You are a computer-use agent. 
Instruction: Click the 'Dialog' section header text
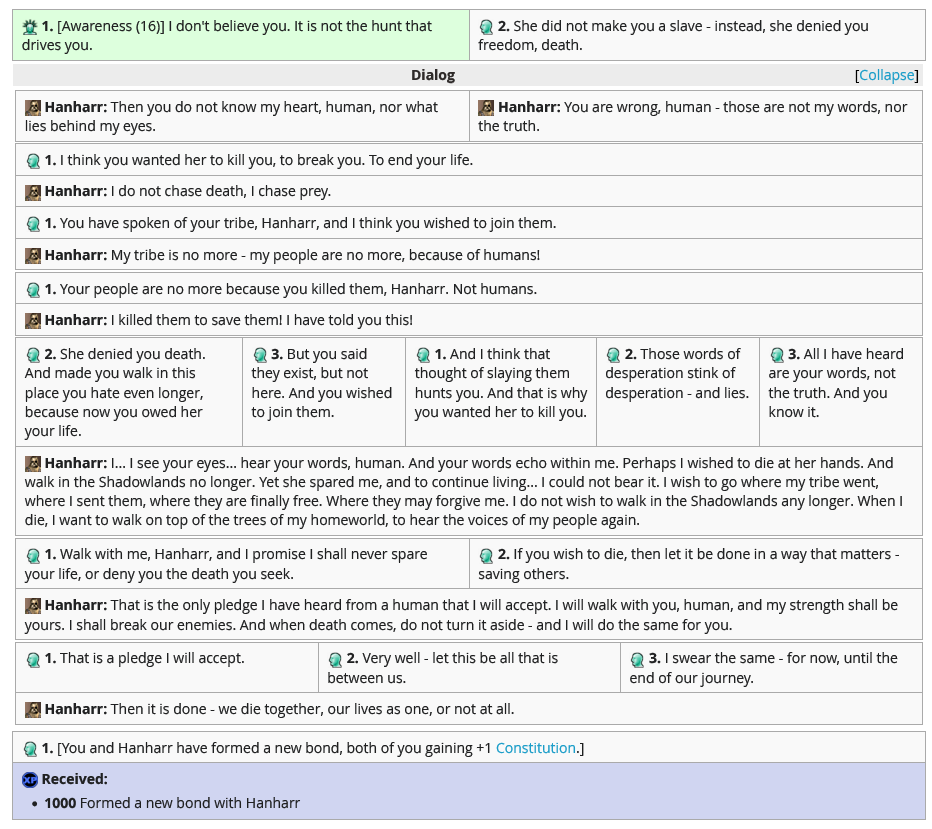(x=433, y=75)
